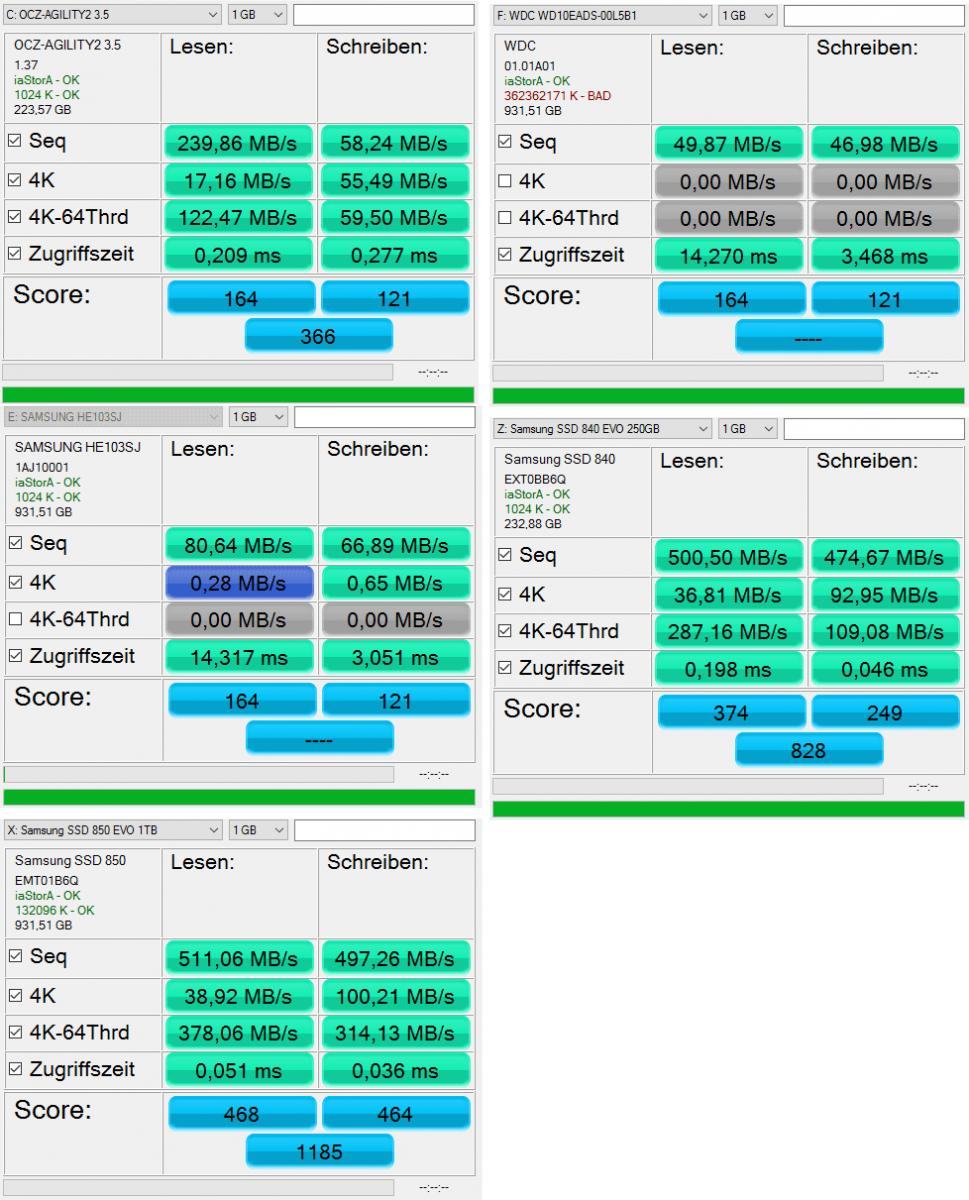Image resolution: width=969 pixels, height=1200 pixels.
Task: Toggle Zugriffszeit checkbox in OCZ-AGILITY2 panel
Action: [14, 254]
